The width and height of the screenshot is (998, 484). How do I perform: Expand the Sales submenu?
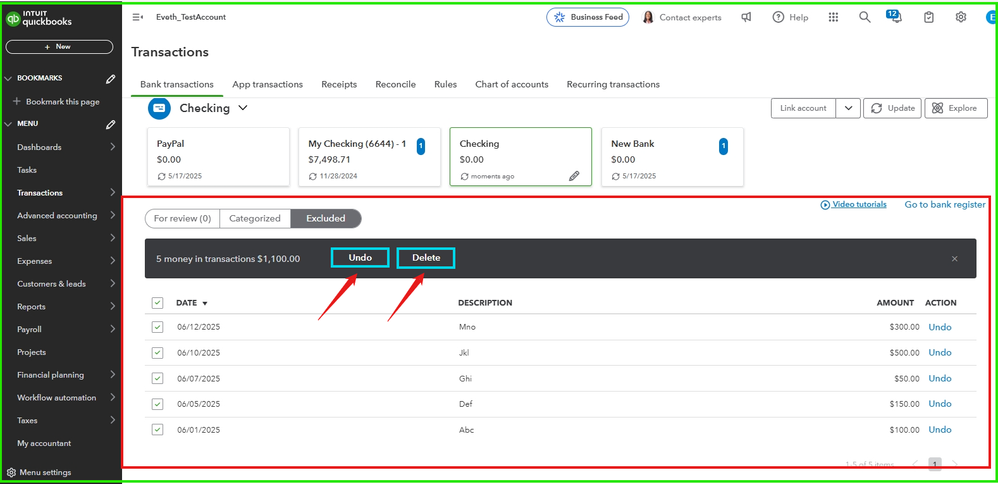pyautogui.click(x=113, y=238)
